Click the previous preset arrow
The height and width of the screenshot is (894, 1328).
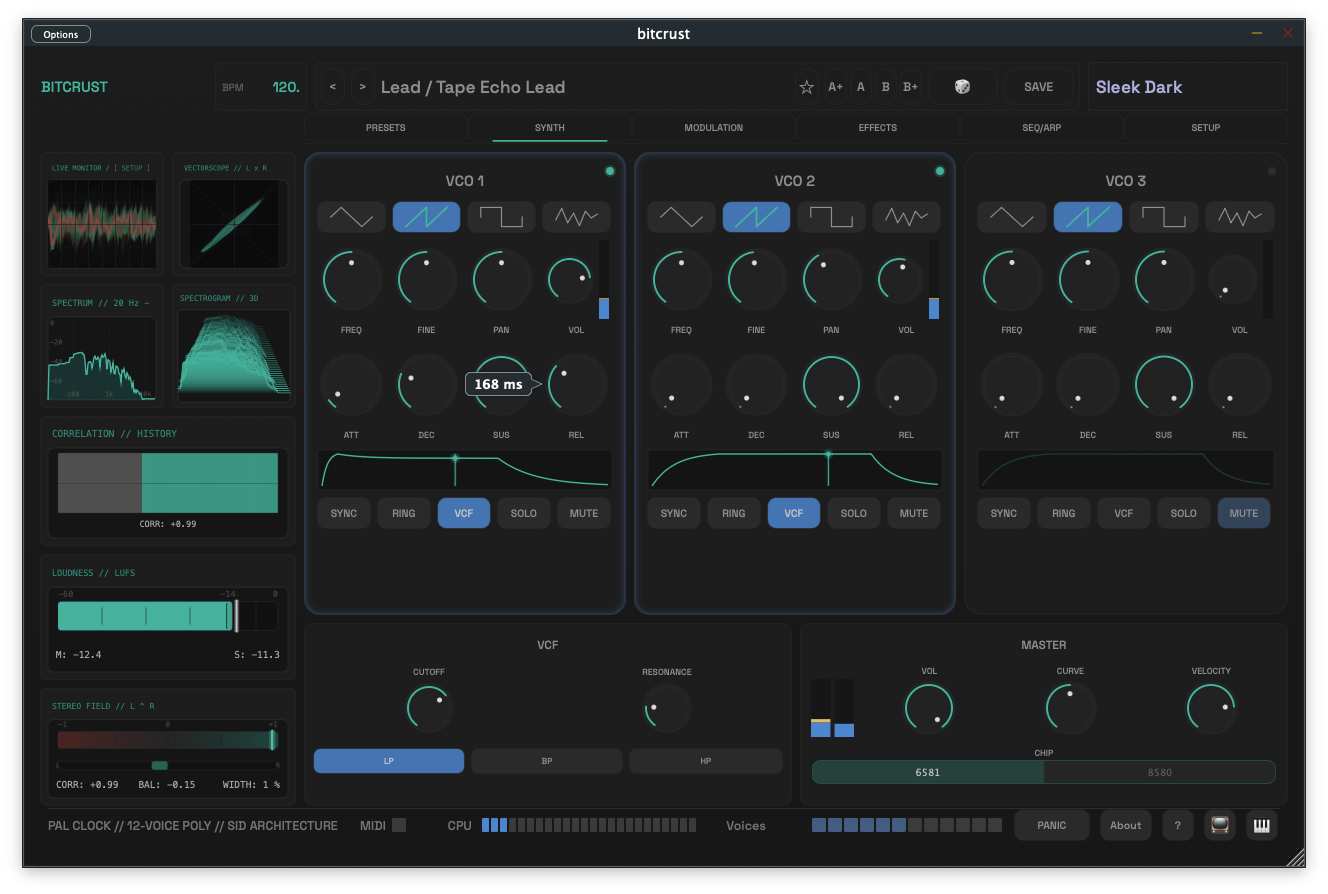pyautogui.click(x=333, y=87)
